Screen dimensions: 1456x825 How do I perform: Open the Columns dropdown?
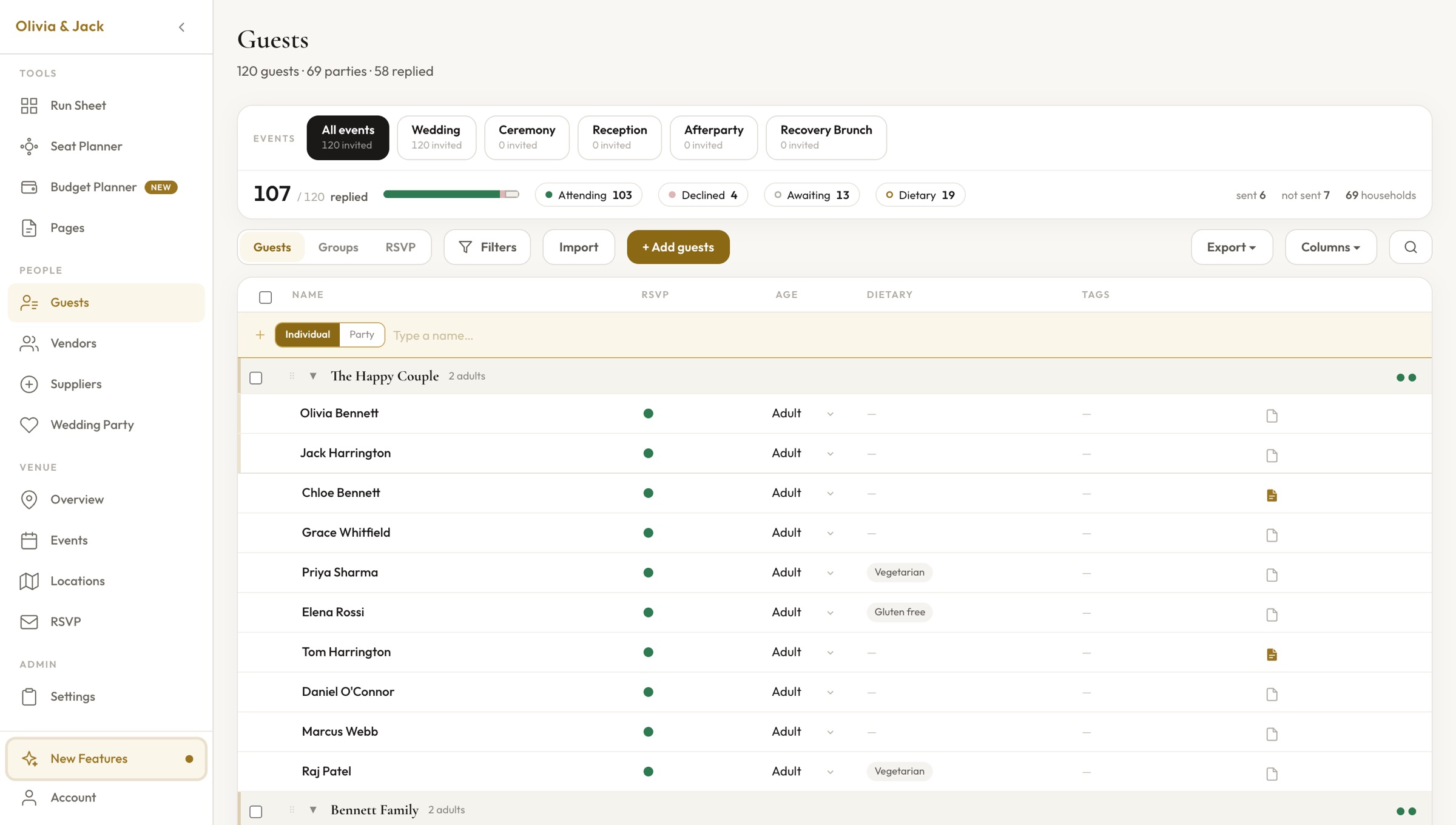click(x=1330, y=247)
